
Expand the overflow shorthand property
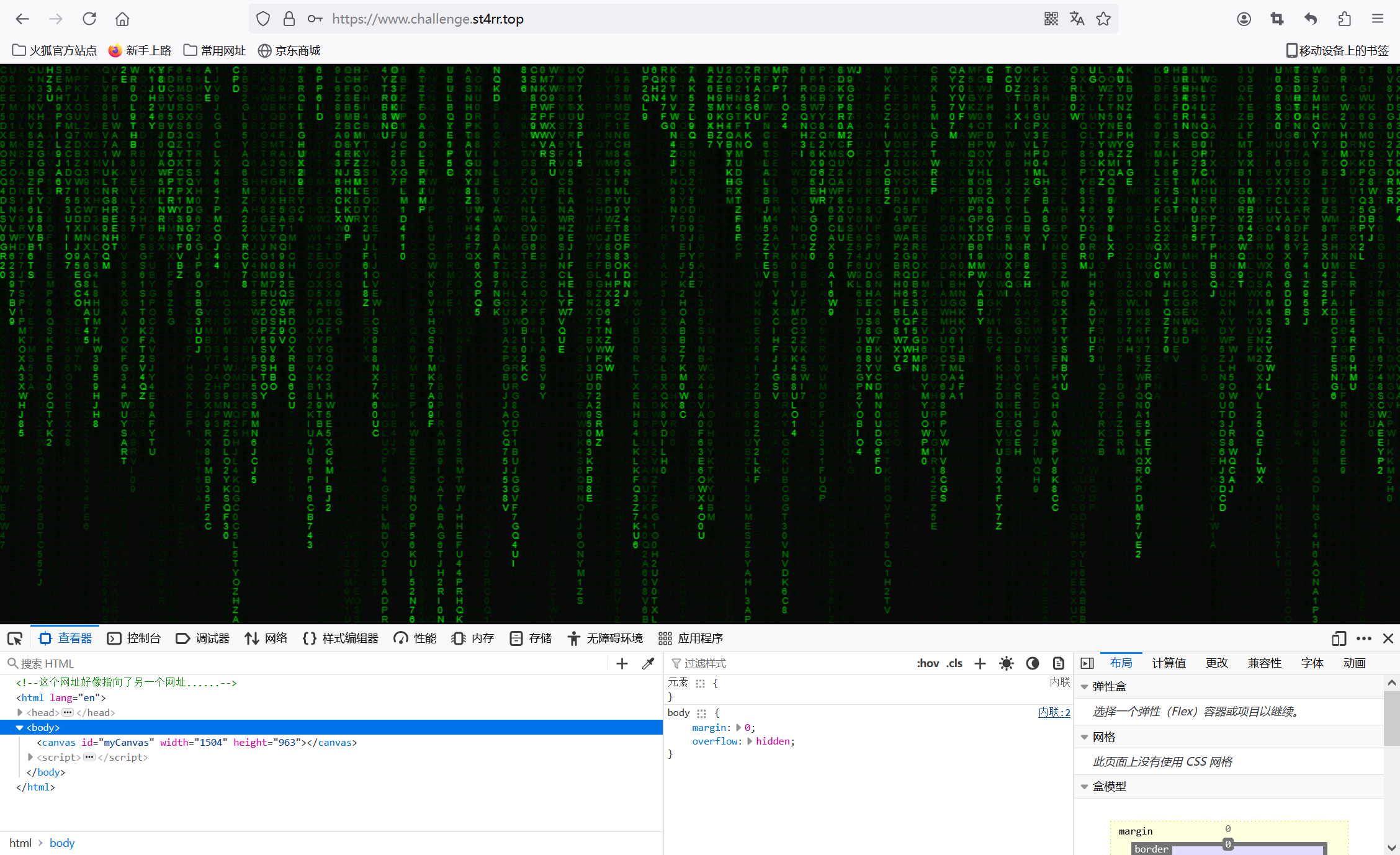tap(750, 741)
